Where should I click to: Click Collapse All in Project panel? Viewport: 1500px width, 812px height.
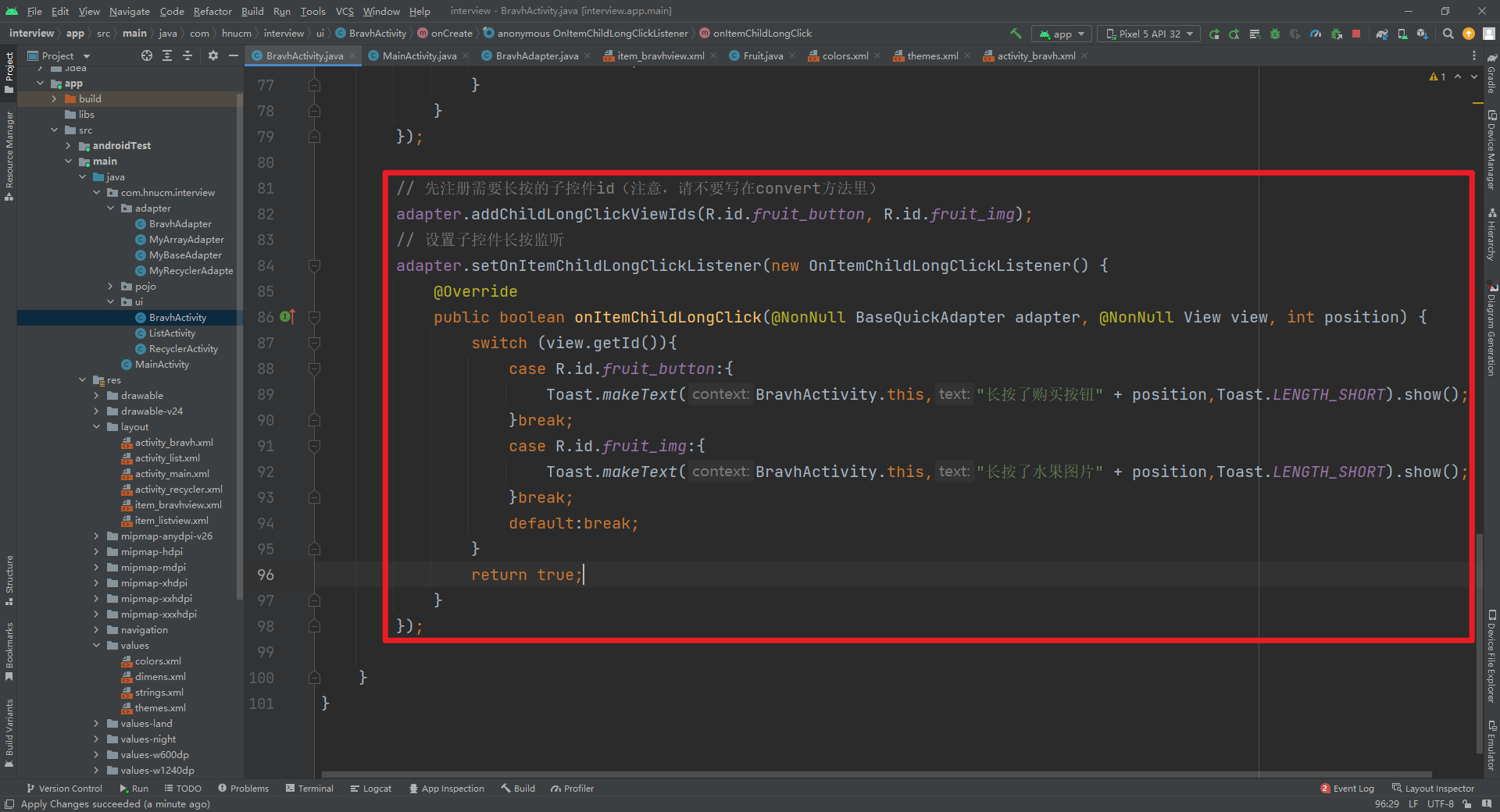187,55
